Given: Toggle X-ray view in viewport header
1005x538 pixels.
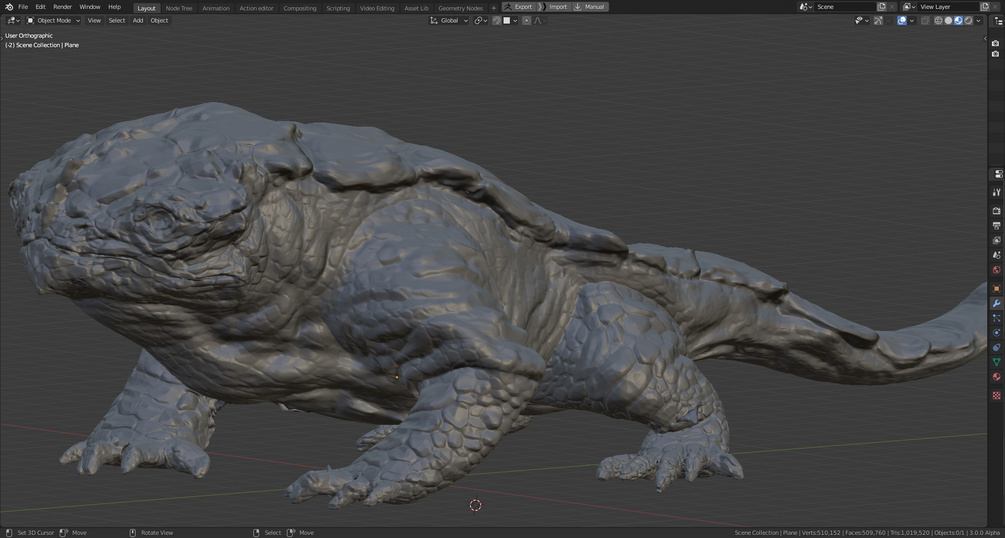Looking at the screenshot, I should click(925, 20).
